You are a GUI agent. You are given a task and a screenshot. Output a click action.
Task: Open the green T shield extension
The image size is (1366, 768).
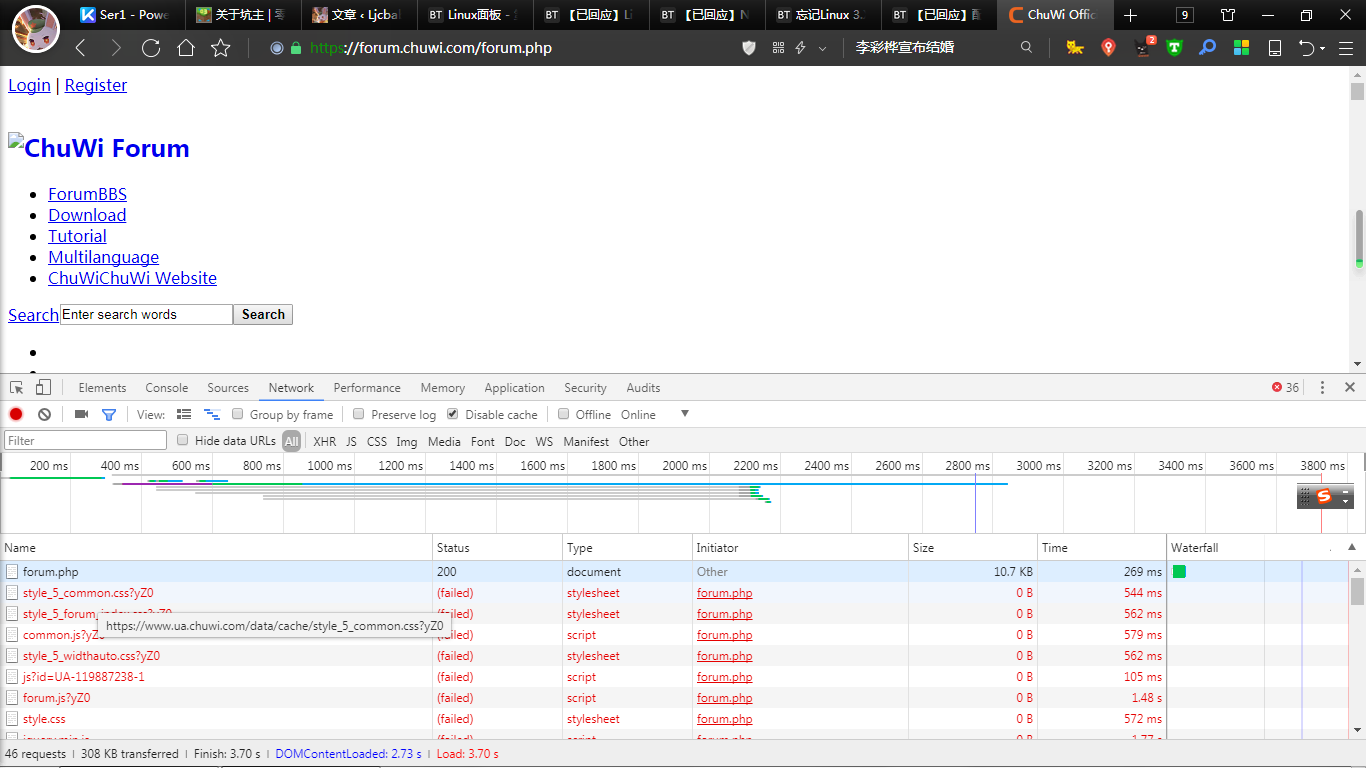coord(1174,47)
